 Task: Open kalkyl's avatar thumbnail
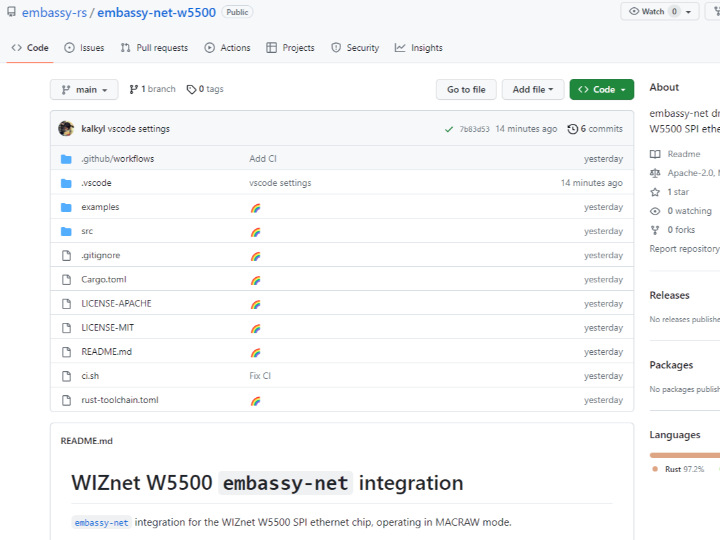tap(66, 129)
